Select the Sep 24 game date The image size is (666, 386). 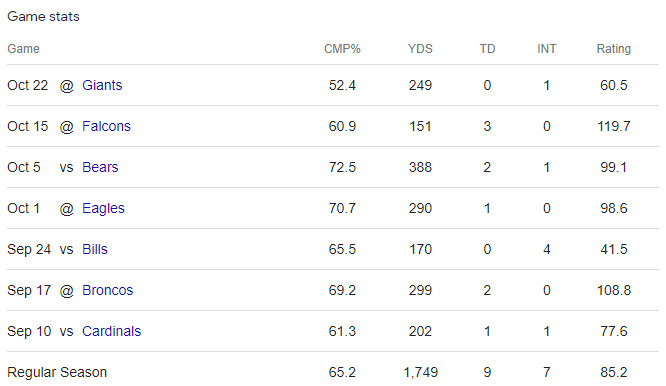click(x=29, y=249)
